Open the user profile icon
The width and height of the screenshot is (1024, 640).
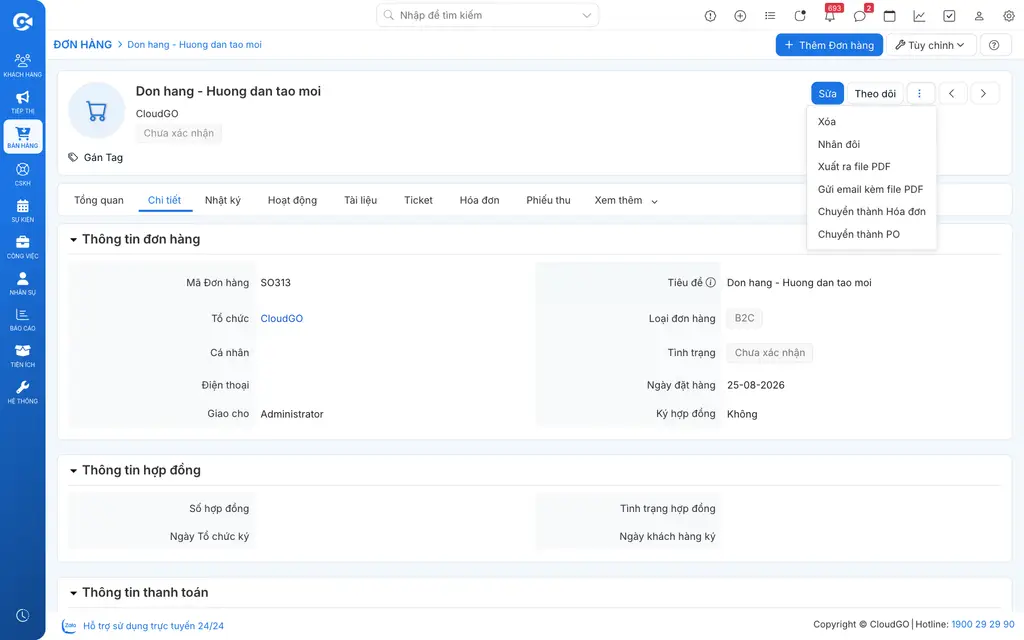(979, 16)
